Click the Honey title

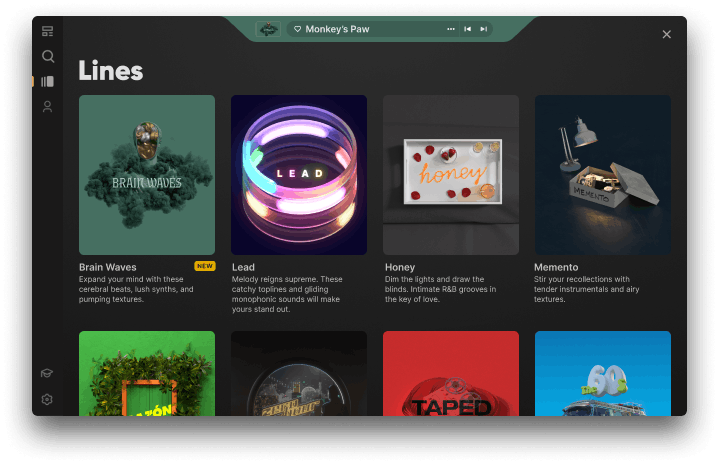400,267
